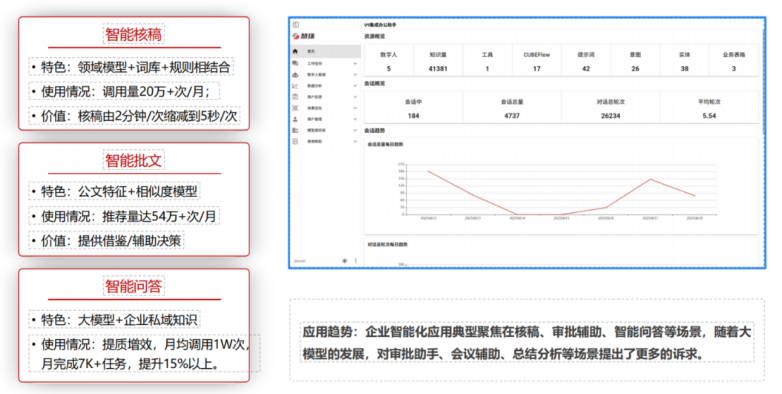Click the buildings icon in sidebar

click(295, 130)
